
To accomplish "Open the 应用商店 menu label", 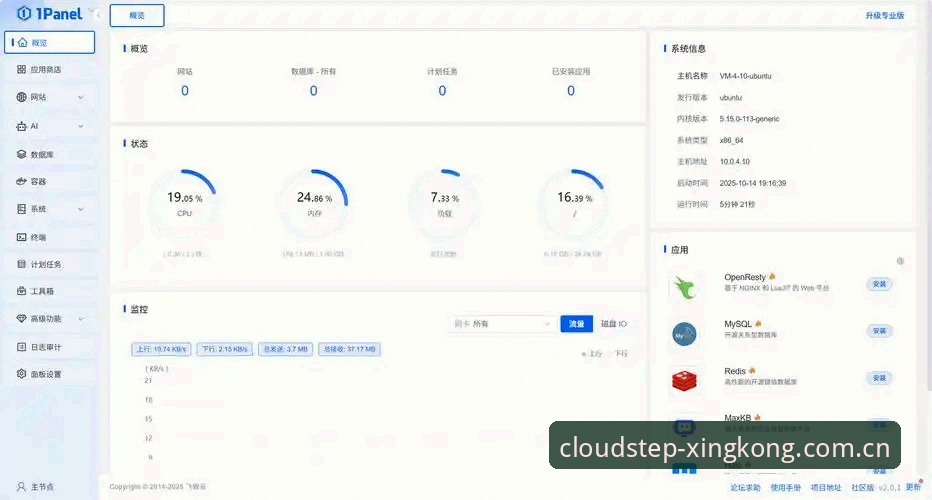I will point(46,70).
